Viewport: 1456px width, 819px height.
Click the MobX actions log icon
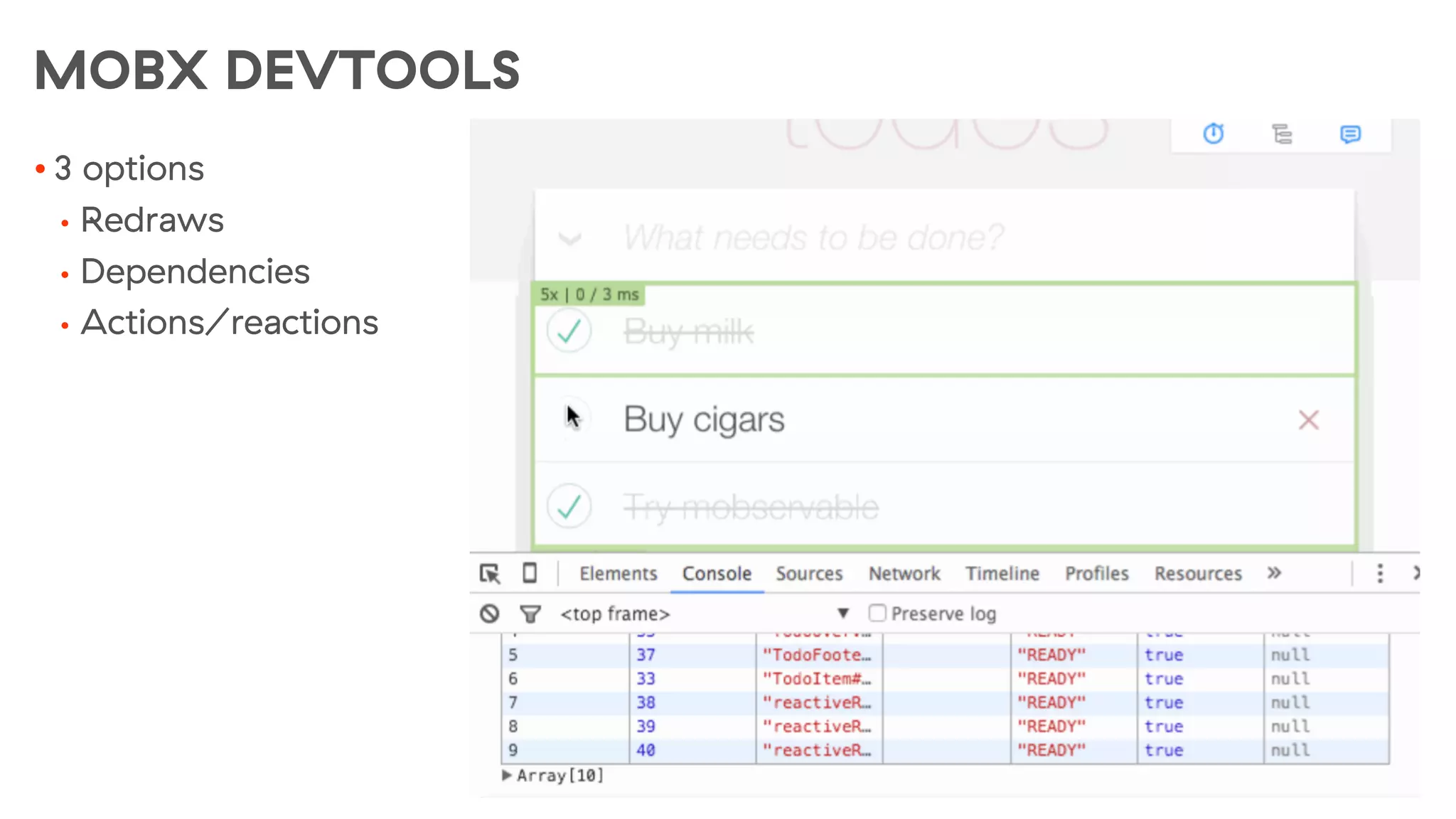pos(1349,134)
